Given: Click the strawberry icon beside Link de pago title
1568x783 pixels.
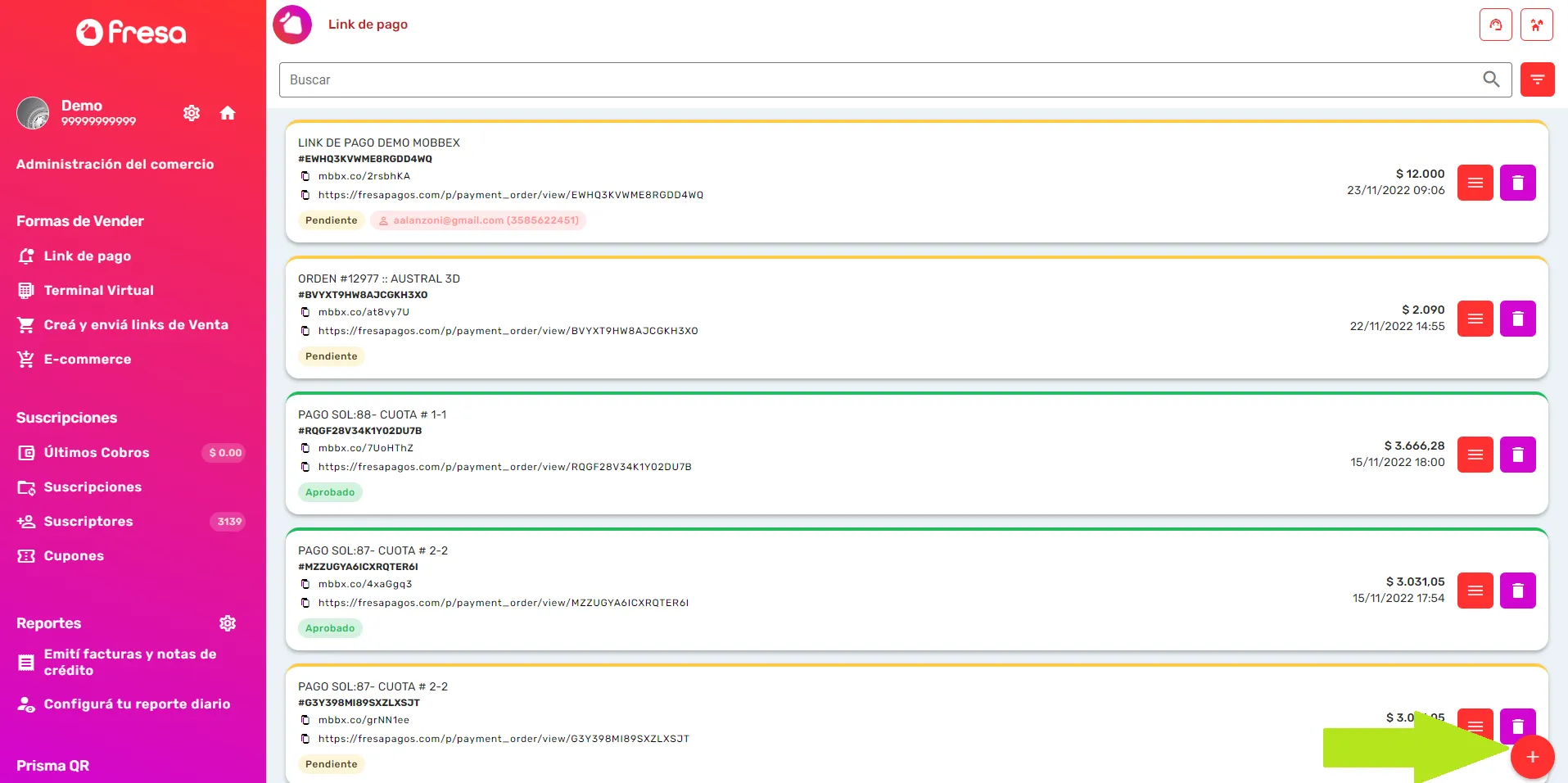Looking at the screenshot, I should click(292, 25).
